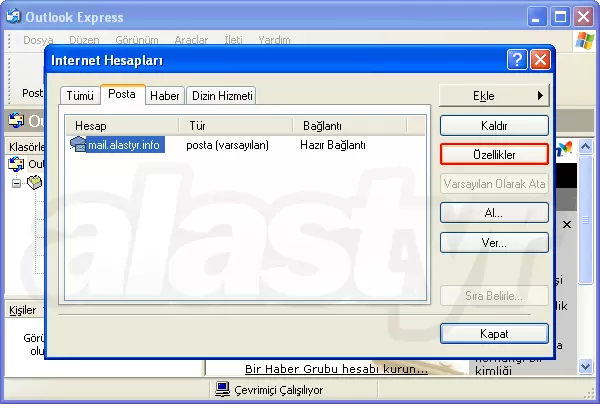
Task: Click the local folders icon in tree
Action: pyautogui.click(x=34, y=182)
